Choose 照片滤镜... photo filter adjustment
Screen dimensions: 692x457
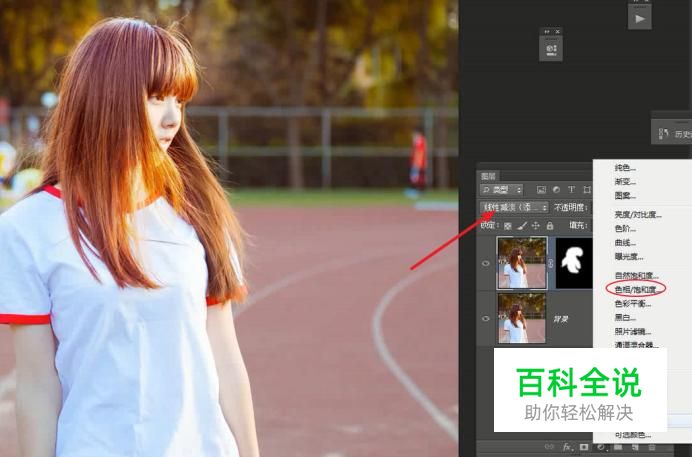tap(633, 331)
